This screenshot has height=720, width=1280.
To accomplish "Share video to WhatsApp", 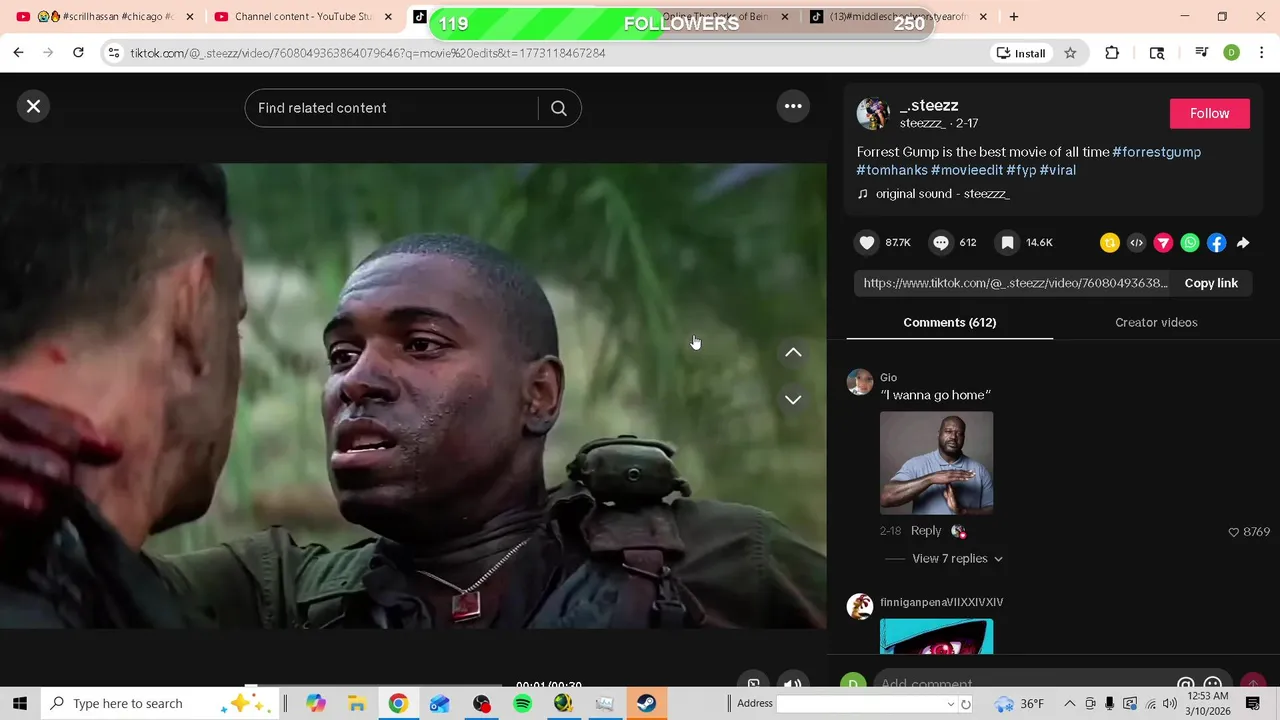I will [1190, 242].
